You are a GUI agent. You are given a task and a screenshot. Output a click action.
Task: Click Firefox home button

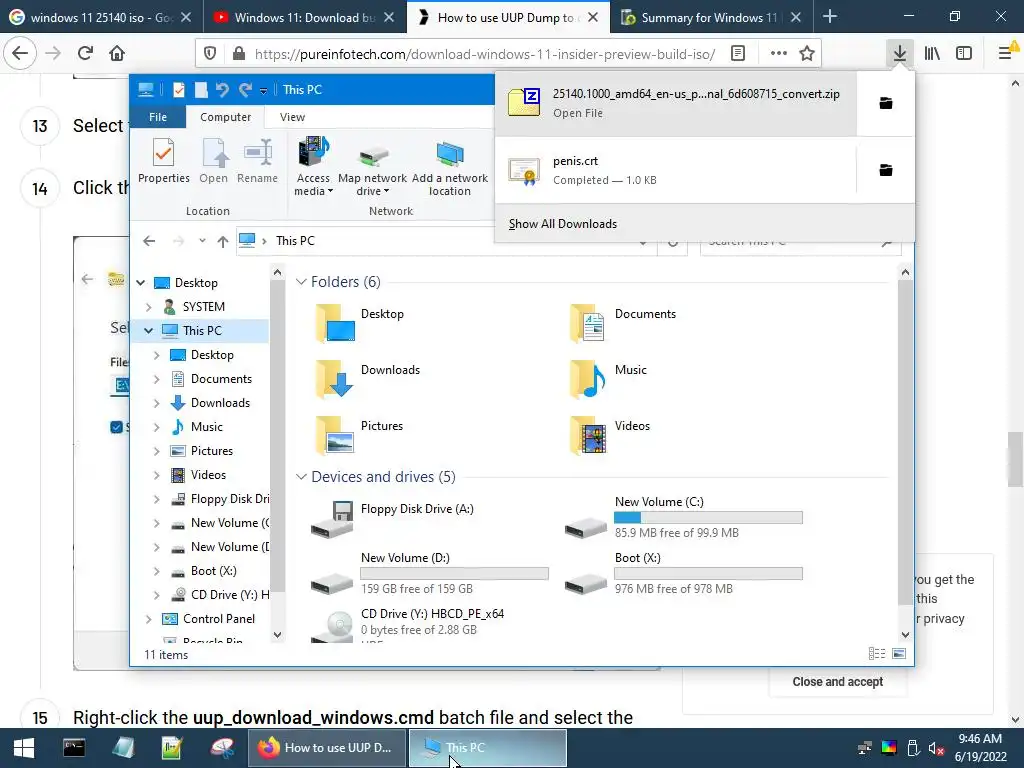(x=117, y=53)
